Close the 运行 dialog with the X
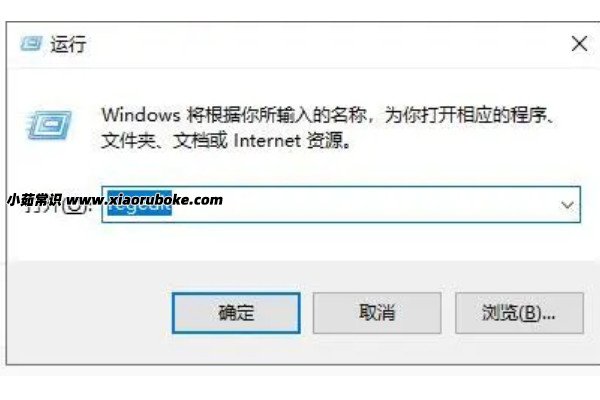Image resolution: width=600 pixels, height=400 pixels. click(x=579, y=44)
